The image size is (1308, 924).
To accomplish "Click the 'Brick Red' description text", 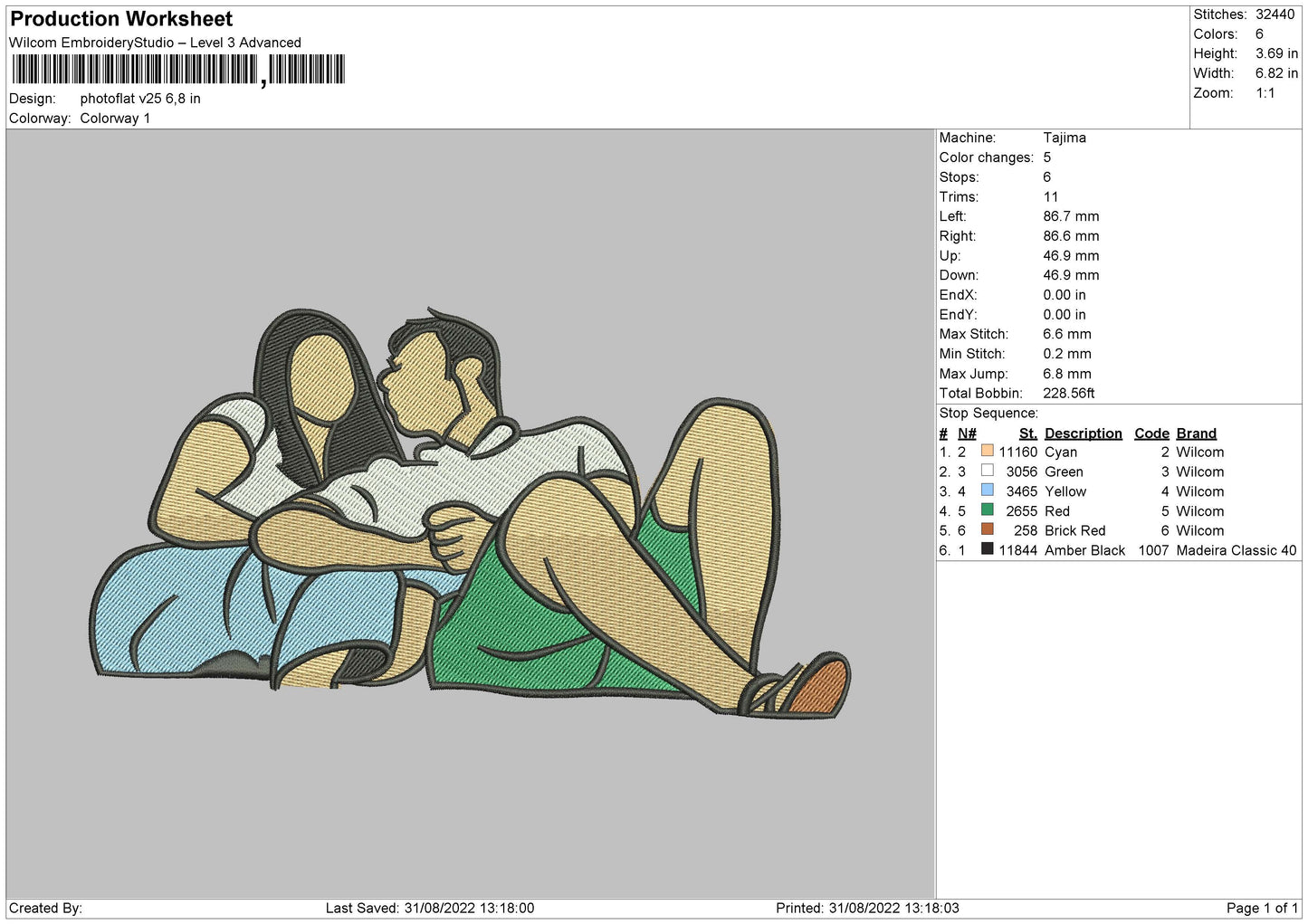I will [1074, 531].
